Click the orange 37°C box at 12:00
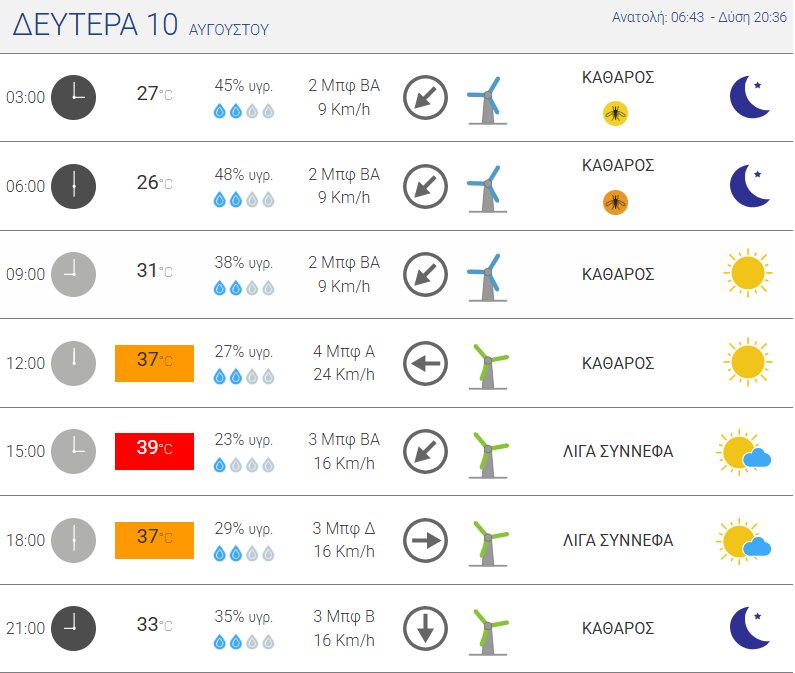Screen dimensions: 795x673 click(x=154, y=363)
